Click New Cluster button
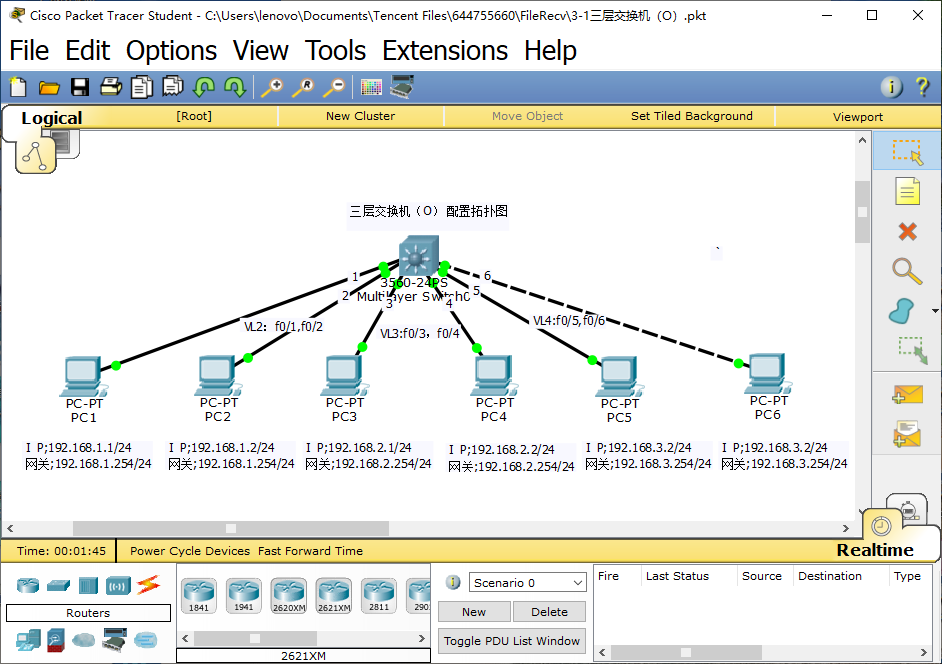Image resolution: width=942 pixels, height=664 pixels. (360, 116)
